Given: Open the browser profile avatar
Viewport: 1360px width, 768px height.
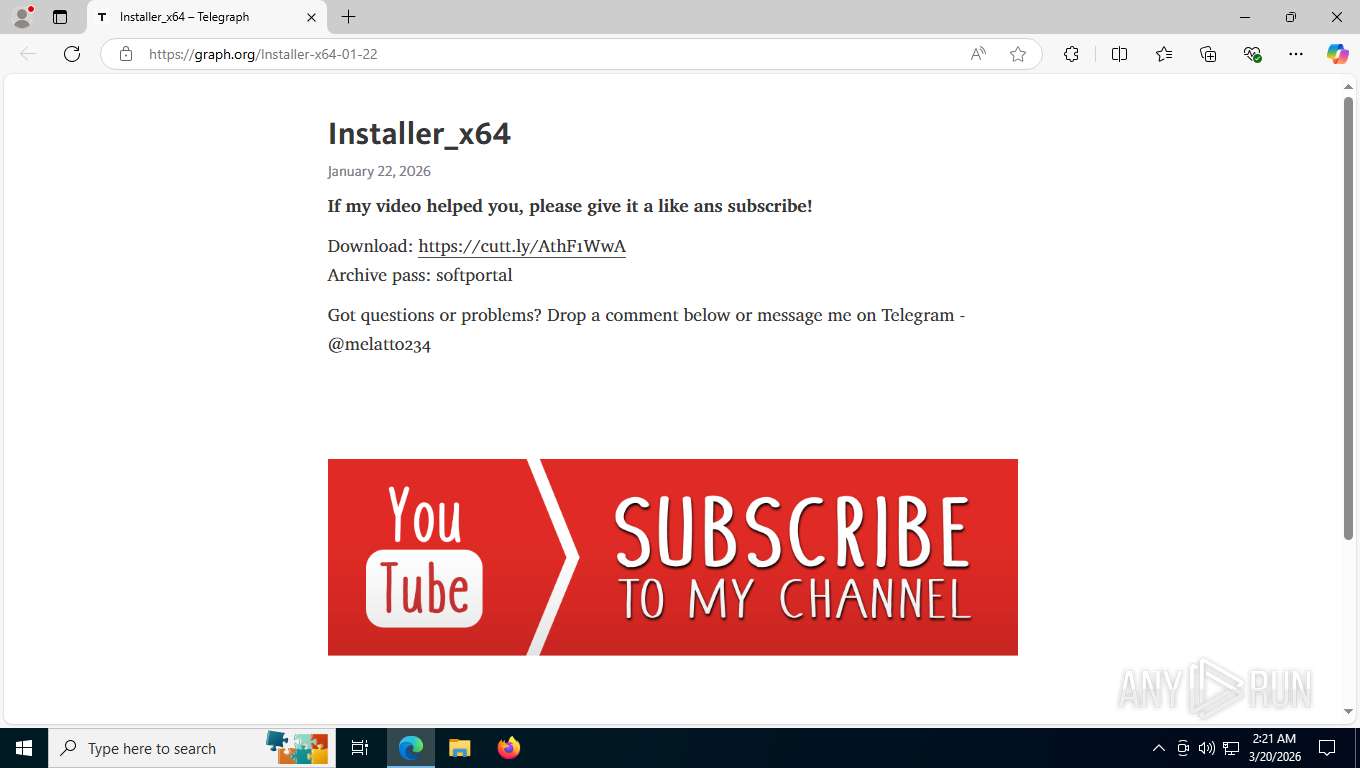Looking at the screenshot, I should (22, 17).
